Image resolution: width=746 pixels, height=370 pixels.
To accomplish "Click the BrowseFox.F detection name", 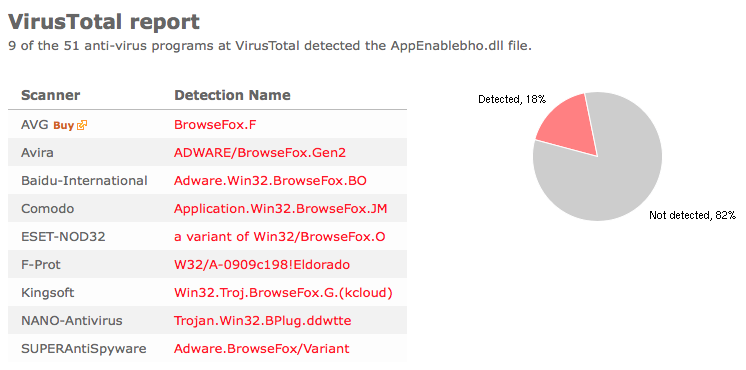I will point(216,125).
